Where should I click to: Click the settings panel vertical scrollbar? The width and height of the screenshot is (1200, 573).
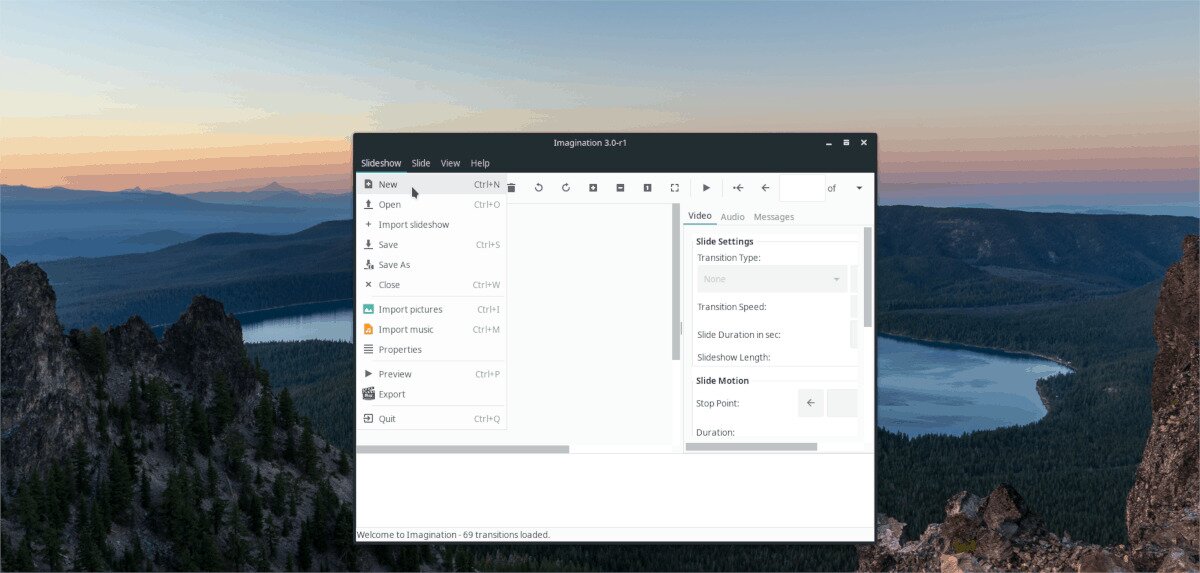click(x=867, y=275)
